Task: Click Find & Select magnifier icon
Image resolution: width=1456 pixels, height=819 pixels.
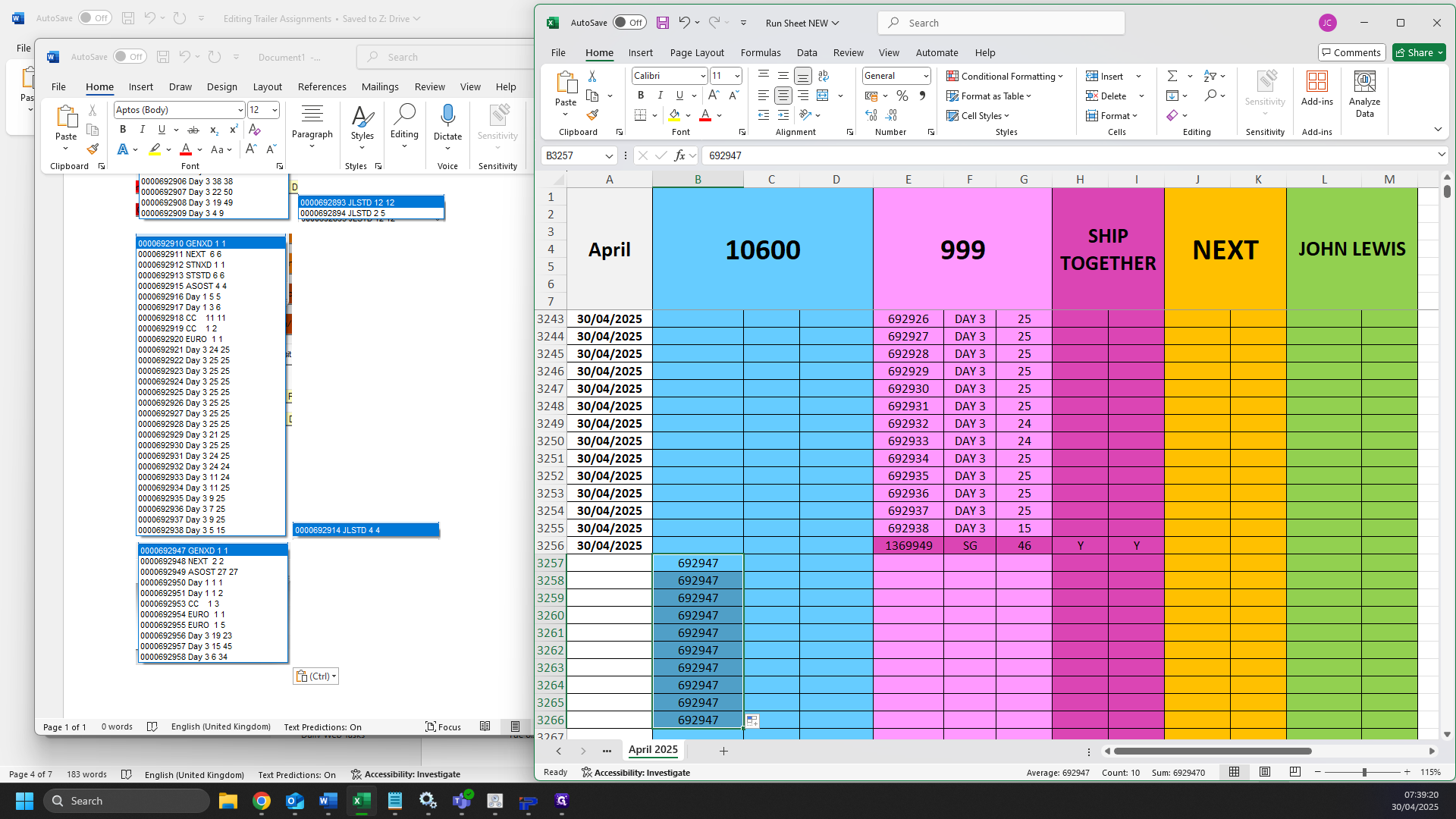Action: point(1210,96)
